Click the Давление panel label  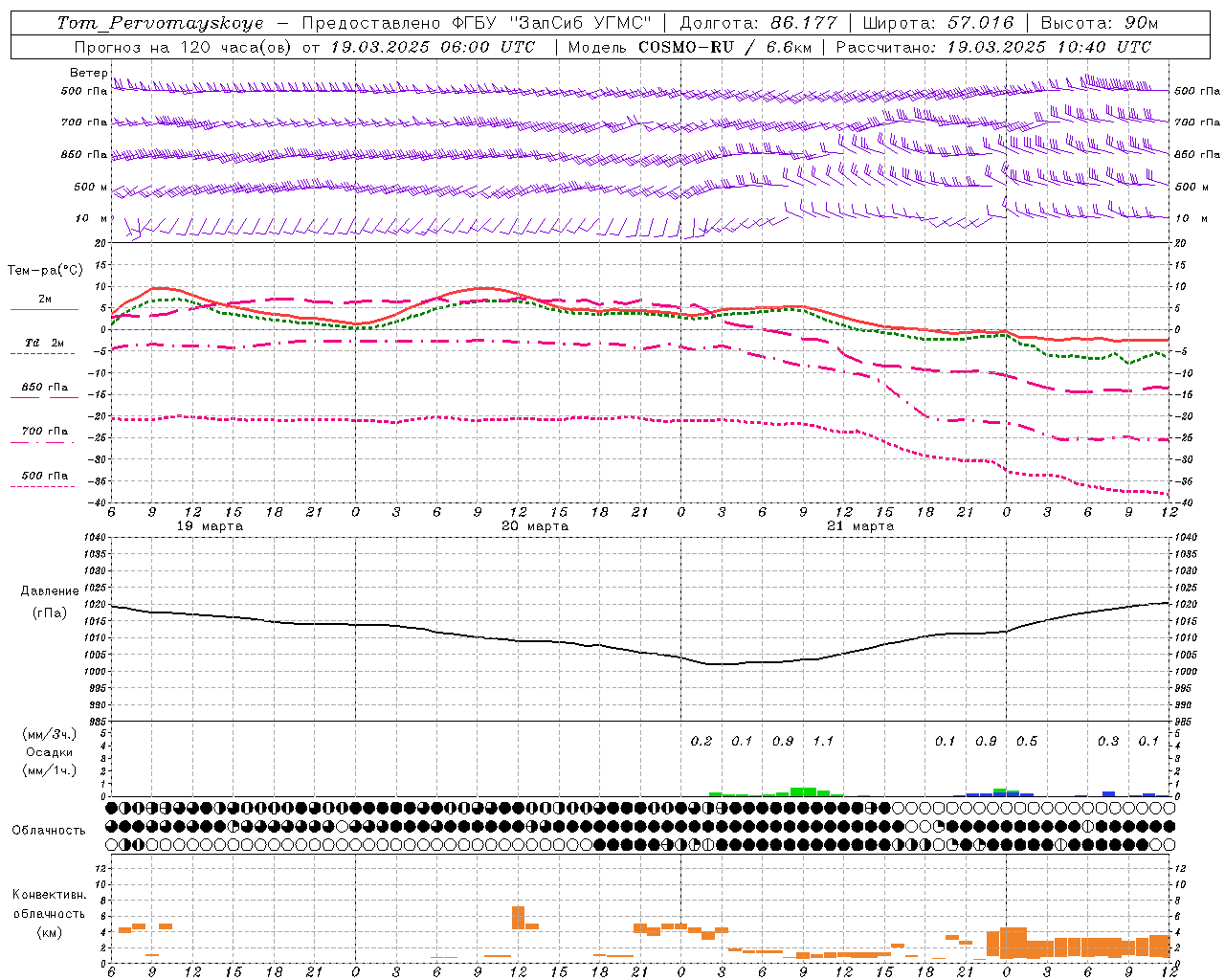tap(50, 591)
